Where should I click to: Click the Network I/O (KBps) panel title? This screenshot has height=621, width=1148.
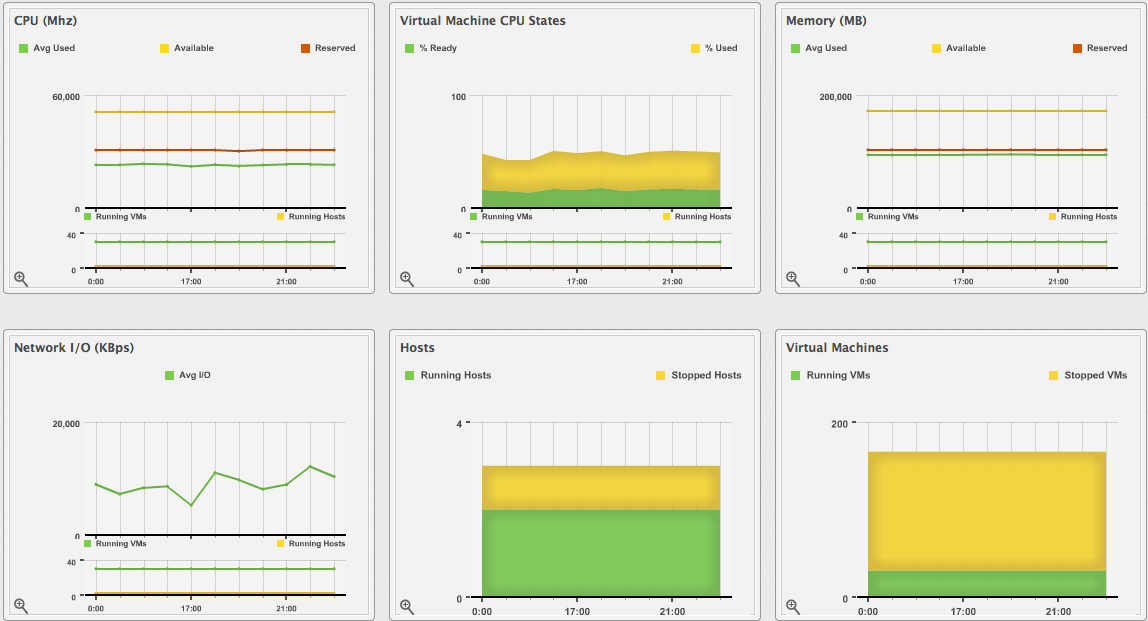74,348
